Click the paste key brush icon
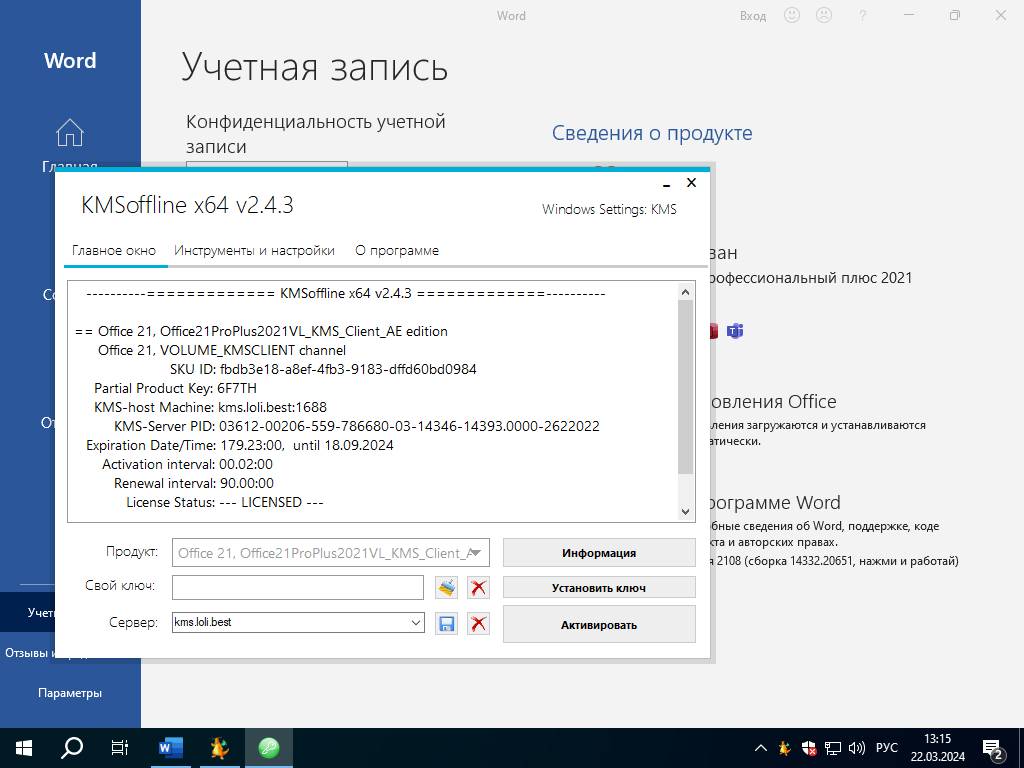The height and width of the screenshot is (768, 1024). coord(447,588)
